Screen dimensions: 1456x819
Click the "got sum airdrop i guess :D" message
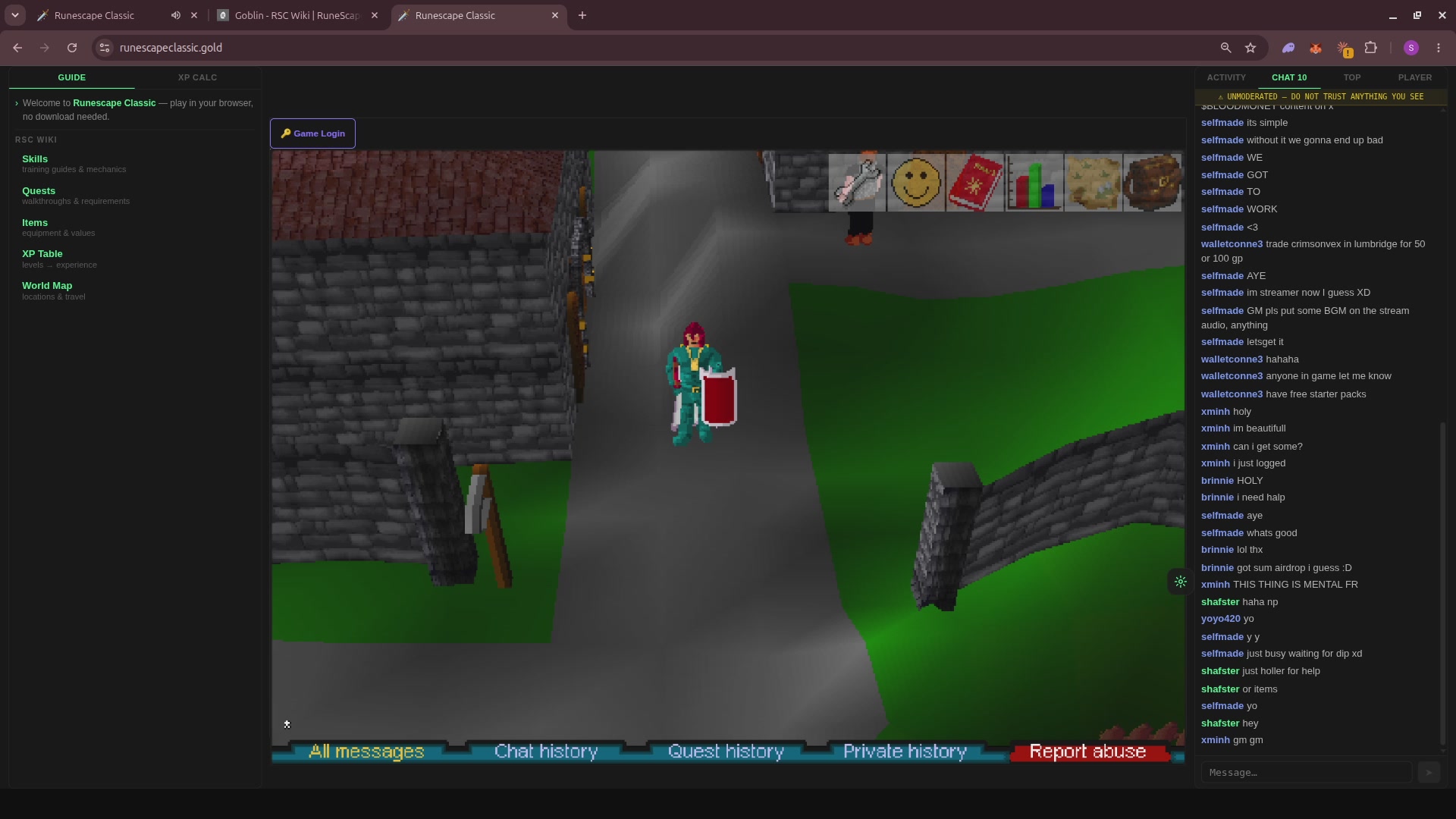pyautogui.click(x=1294, y=568)
